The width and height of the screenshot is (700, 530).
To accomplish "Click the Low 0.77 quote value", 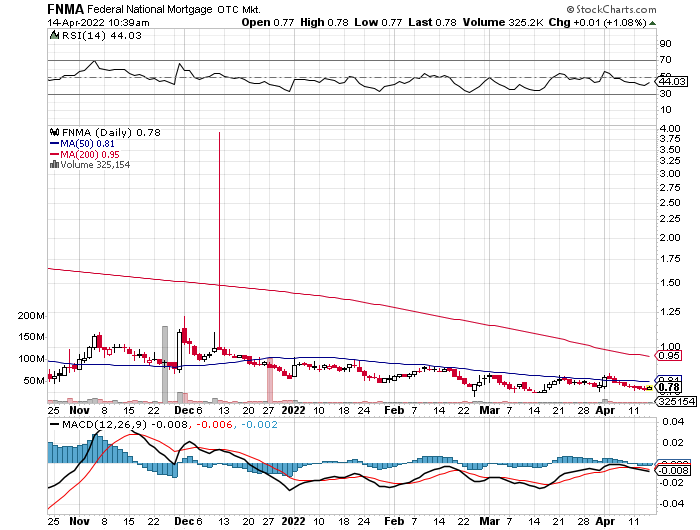I will coord(378,22).
